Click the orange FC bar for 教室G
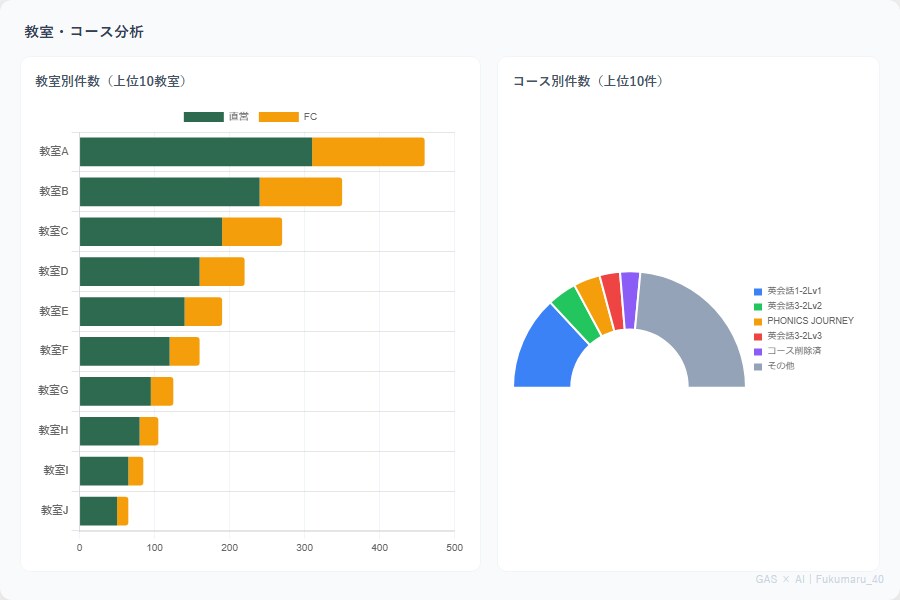900x600 pixels. coord(162,391)
